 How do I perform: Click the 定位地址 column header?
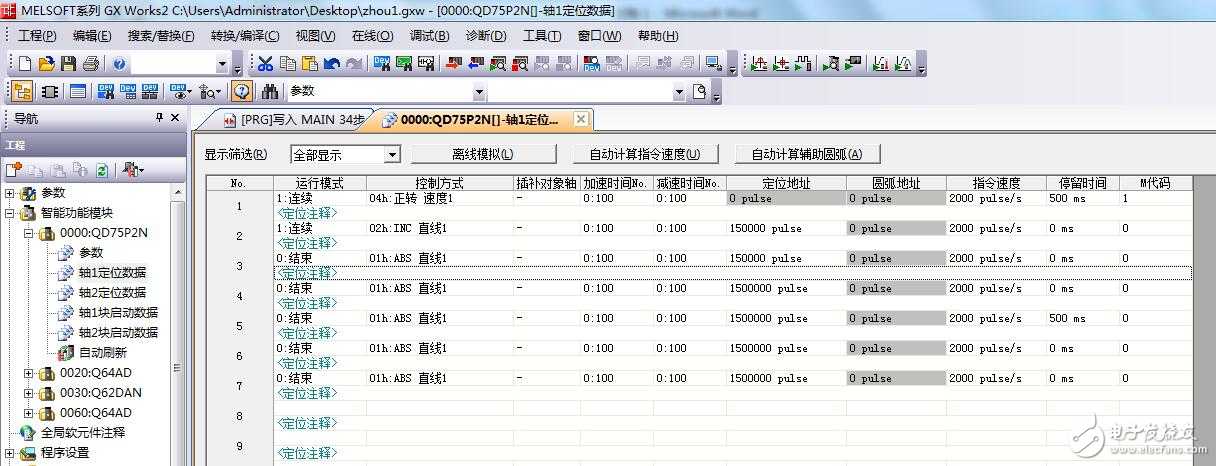tap(786, 183)
